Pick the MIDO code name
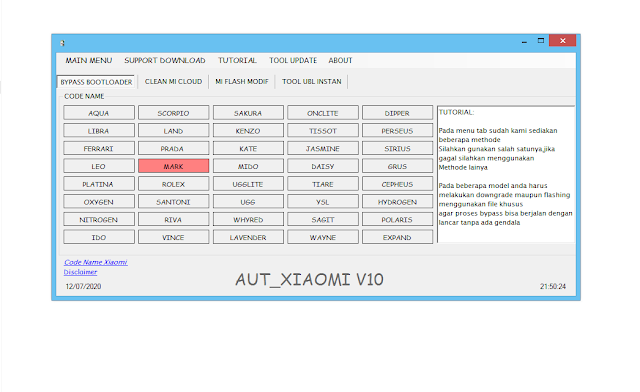 click(248, 166)
